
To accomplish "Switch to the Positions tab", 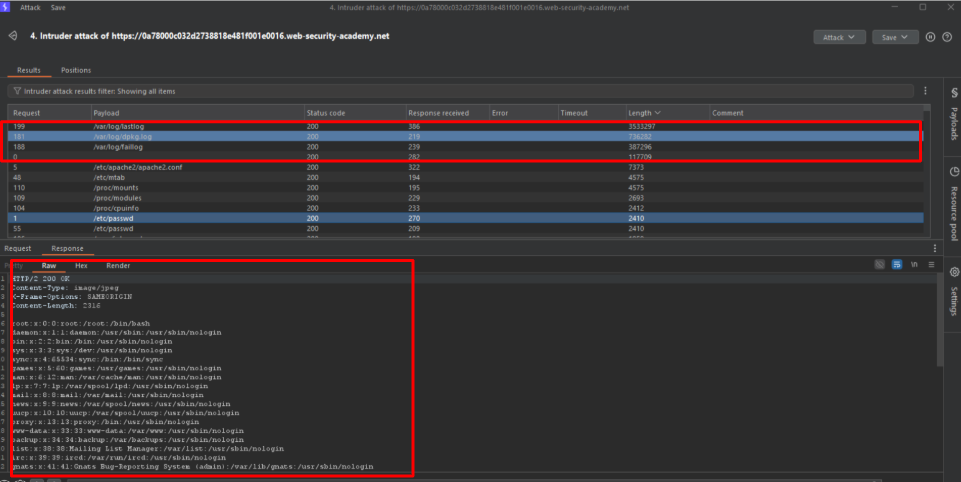I will pyautogui.click(x=76, y=70).
